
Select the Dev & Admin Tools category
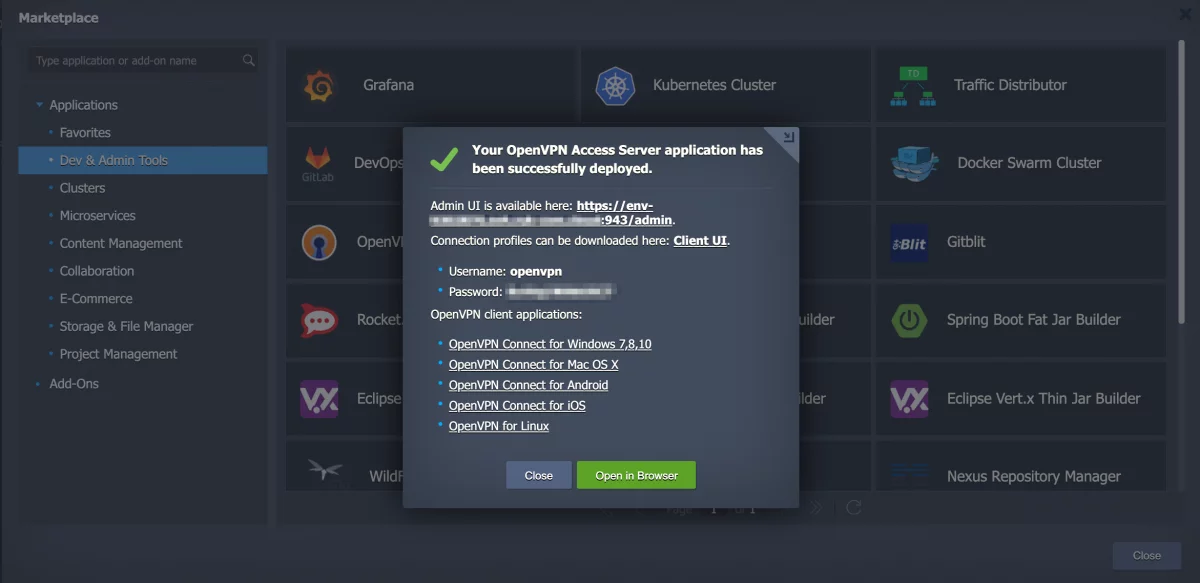pyautogui.click(x=143, y=160)
